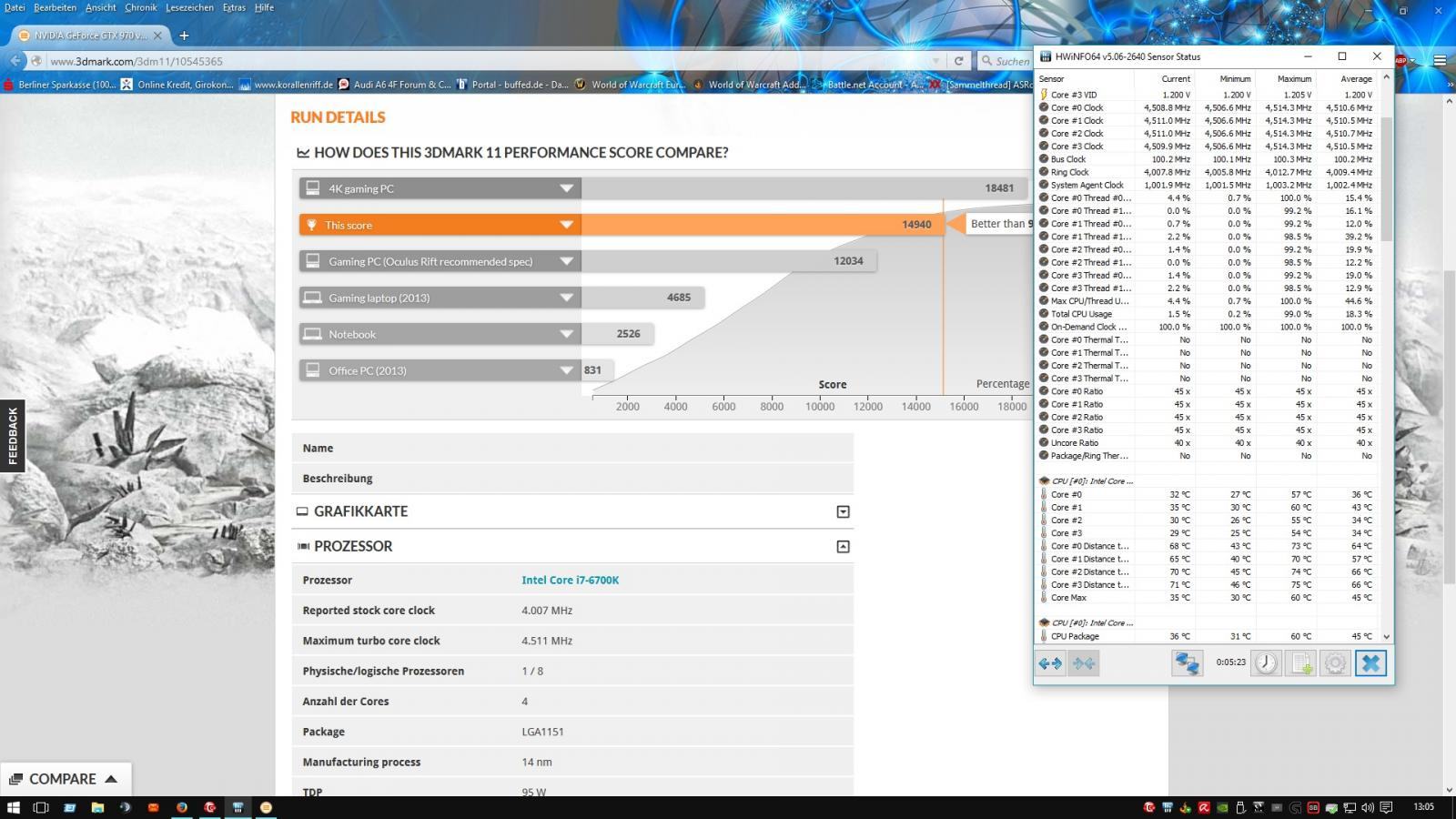This screenshot has height=819, width=1456.
Task: Expand the GRAFIKKARTE section
Action: 843,511
